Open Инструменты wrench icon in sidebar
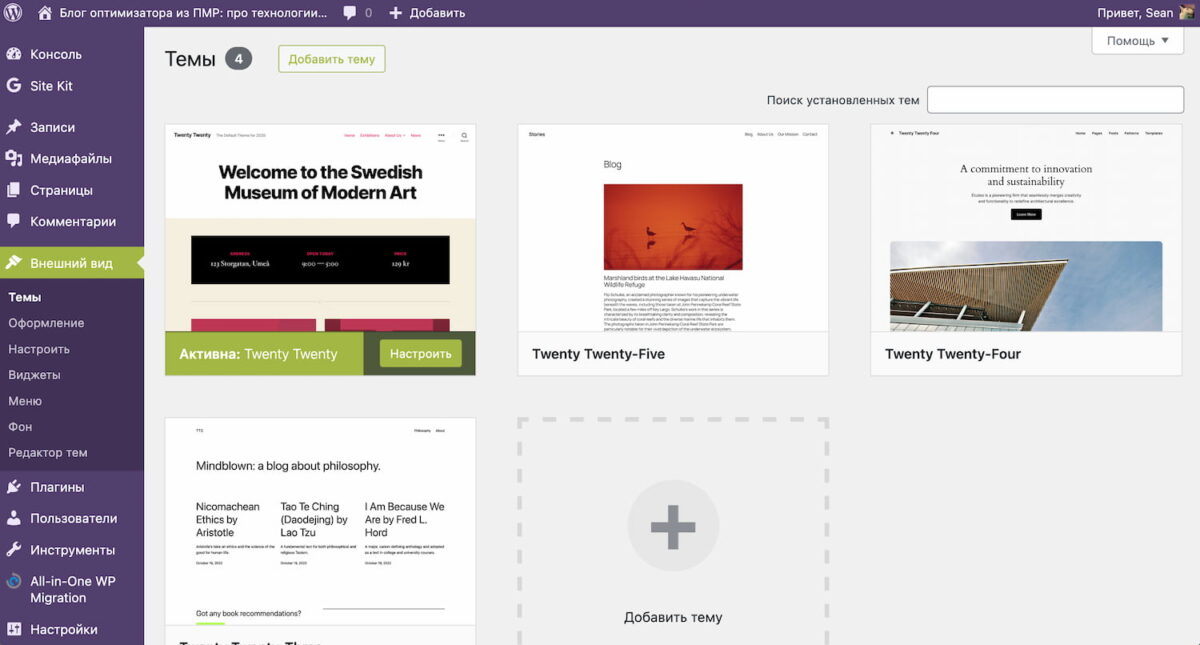1200x645 pixels. pos(14,550)
